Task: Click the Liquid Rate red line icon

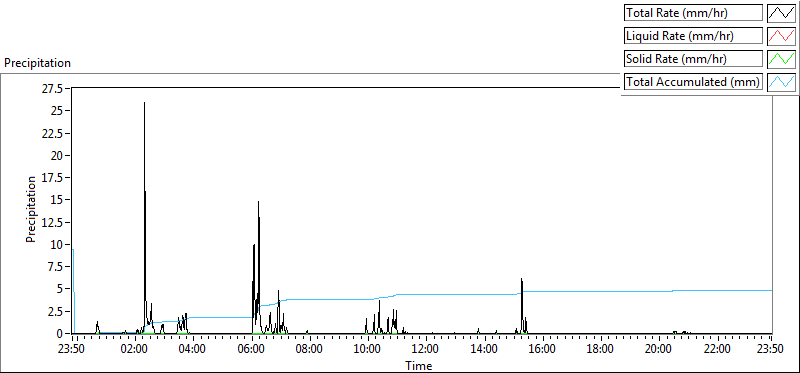Action: (781, 36)
